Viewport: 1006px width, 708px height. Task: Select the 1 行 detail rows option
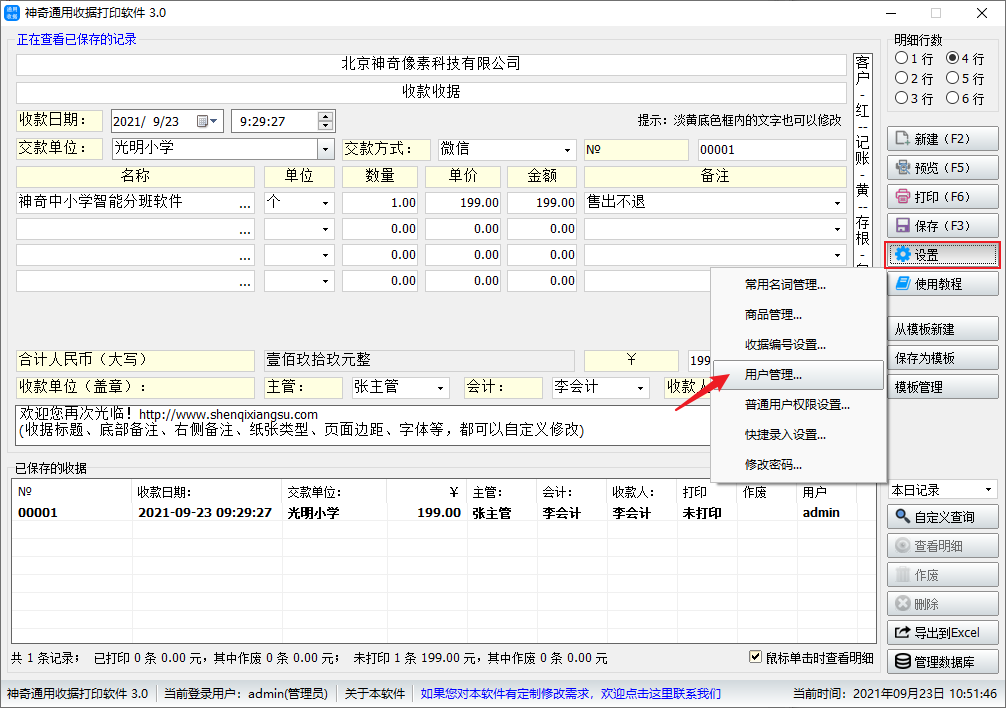point(902,58)
